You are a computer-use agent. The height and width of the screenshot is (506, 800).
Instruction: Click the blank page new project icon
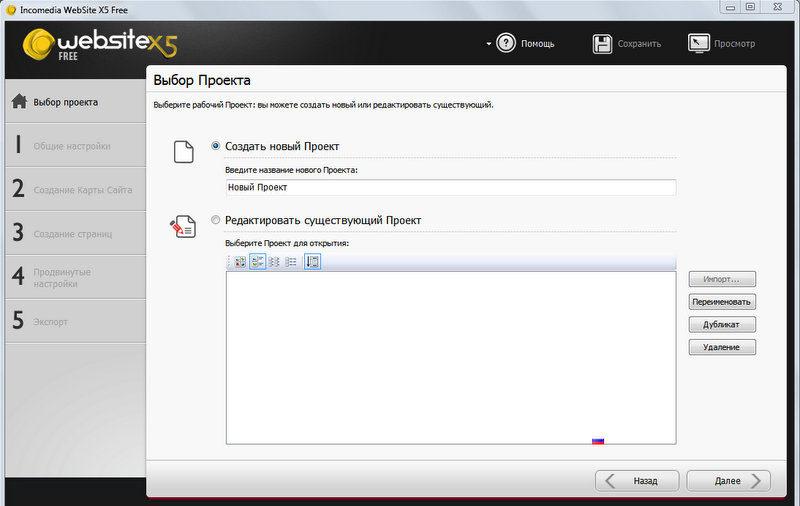coord(184,151)
